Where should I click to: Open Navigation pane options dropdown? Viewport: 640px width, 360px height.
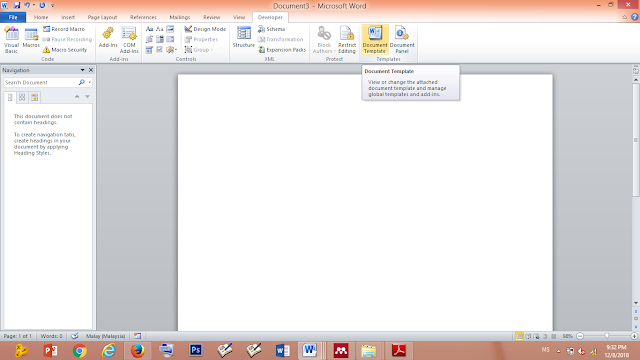(82, 70)
